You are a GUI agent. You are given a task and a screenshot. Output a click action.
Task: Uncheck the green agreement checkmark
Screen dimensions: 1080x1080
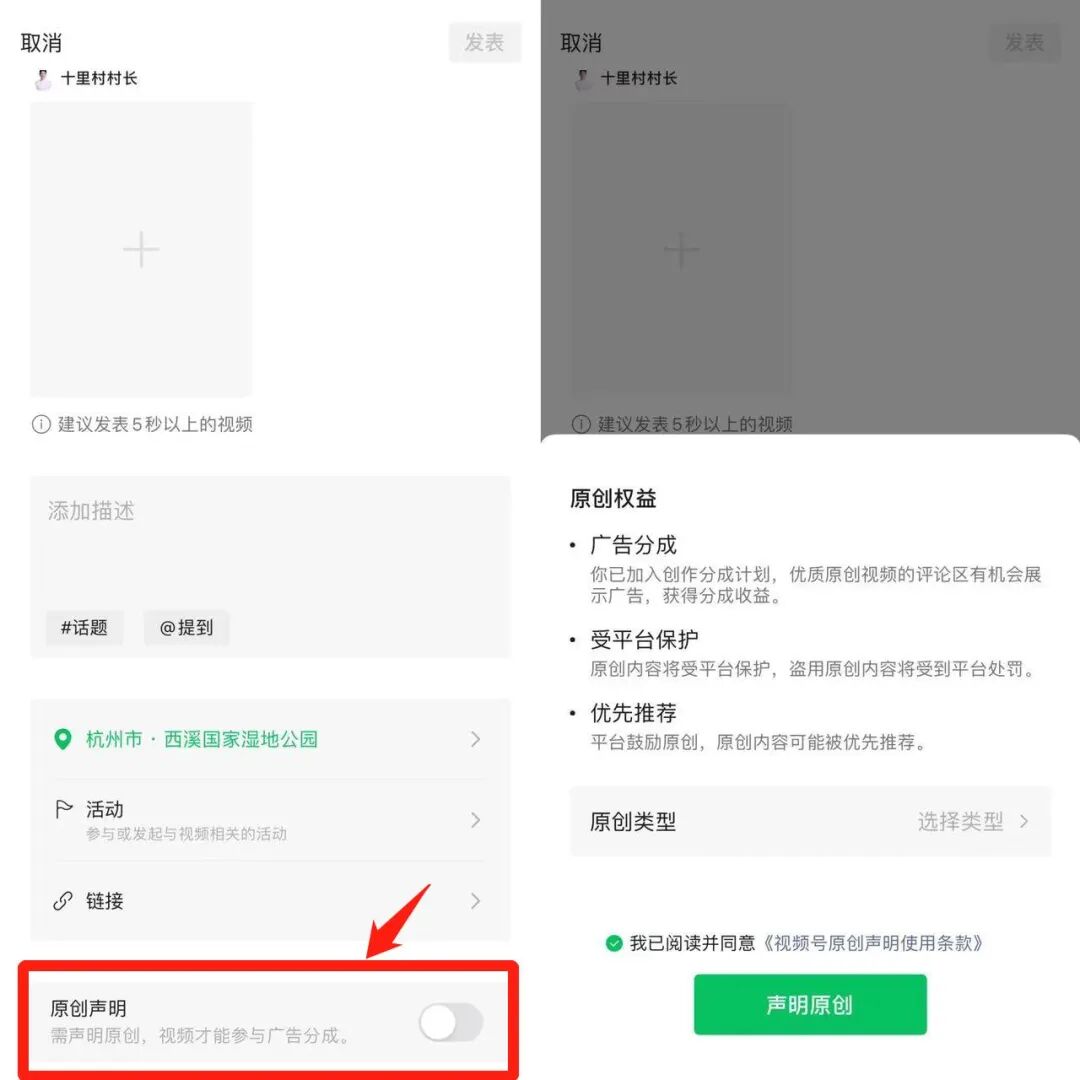point(614,943)
